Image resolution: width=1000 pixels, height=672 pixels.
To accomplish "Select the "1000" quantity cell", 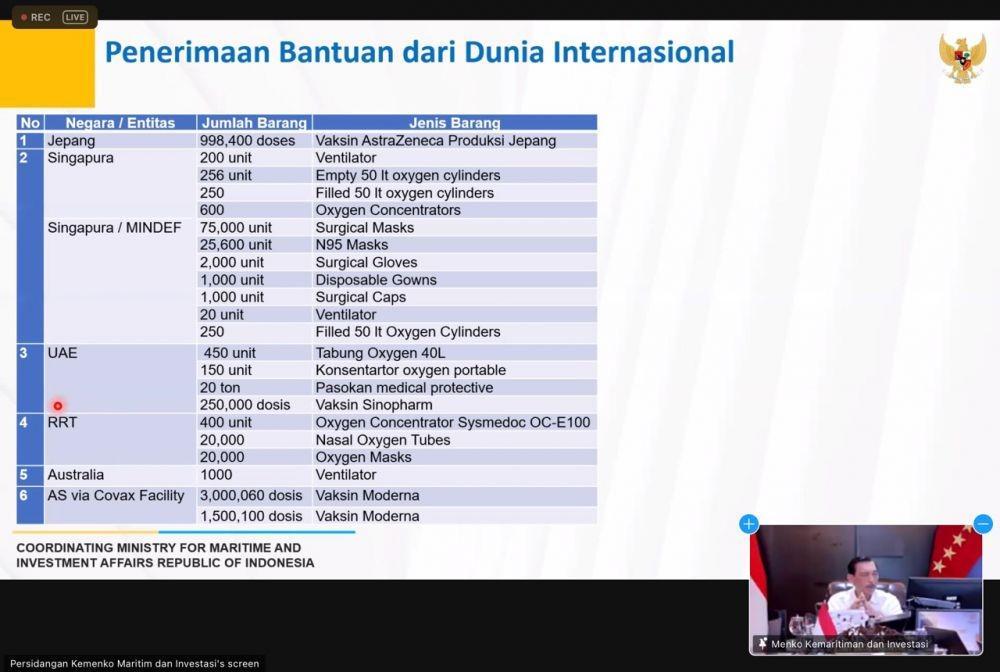I will pos(254,475).
